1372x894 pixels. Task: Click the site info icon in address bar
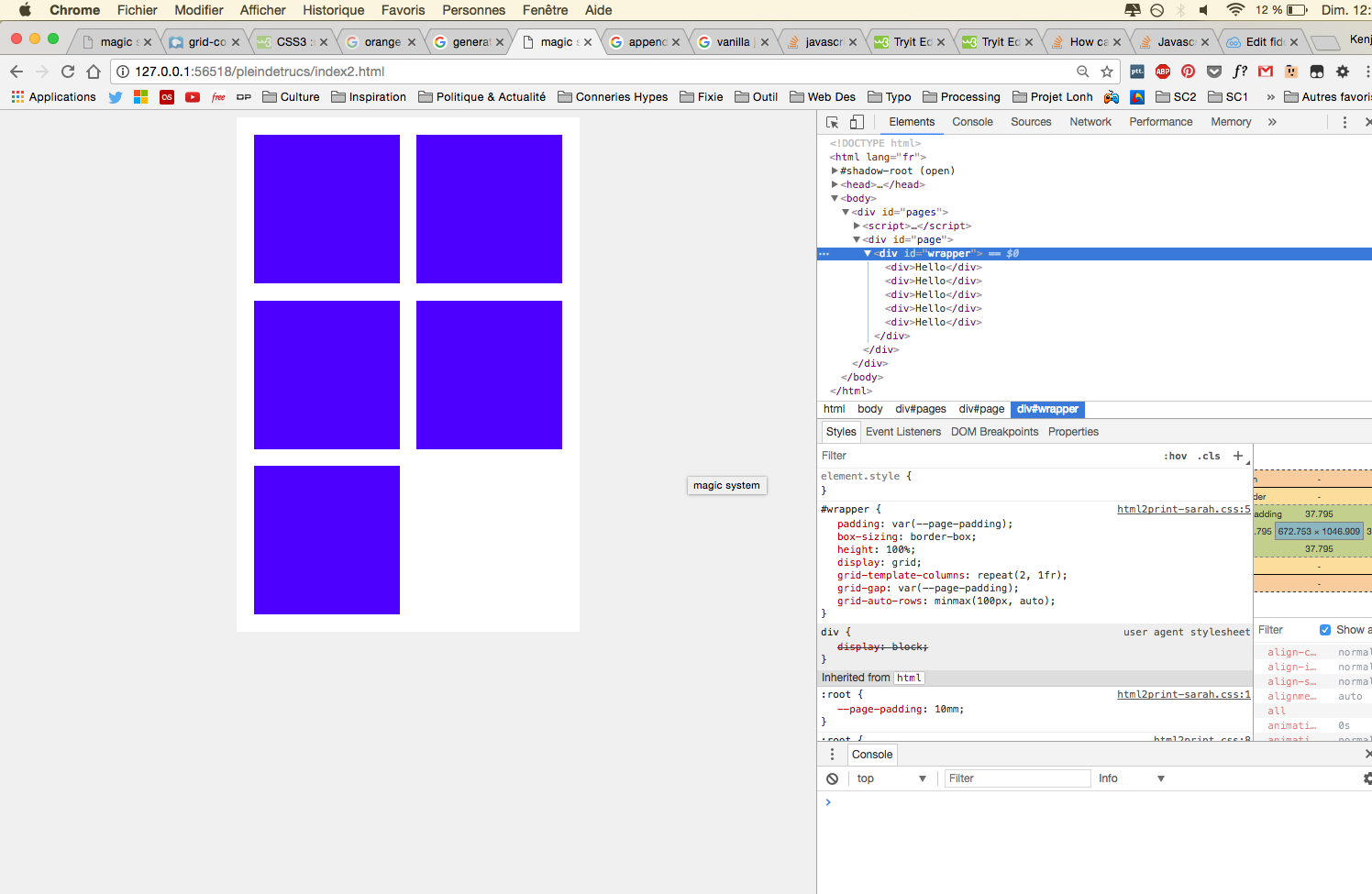[123, 72]
